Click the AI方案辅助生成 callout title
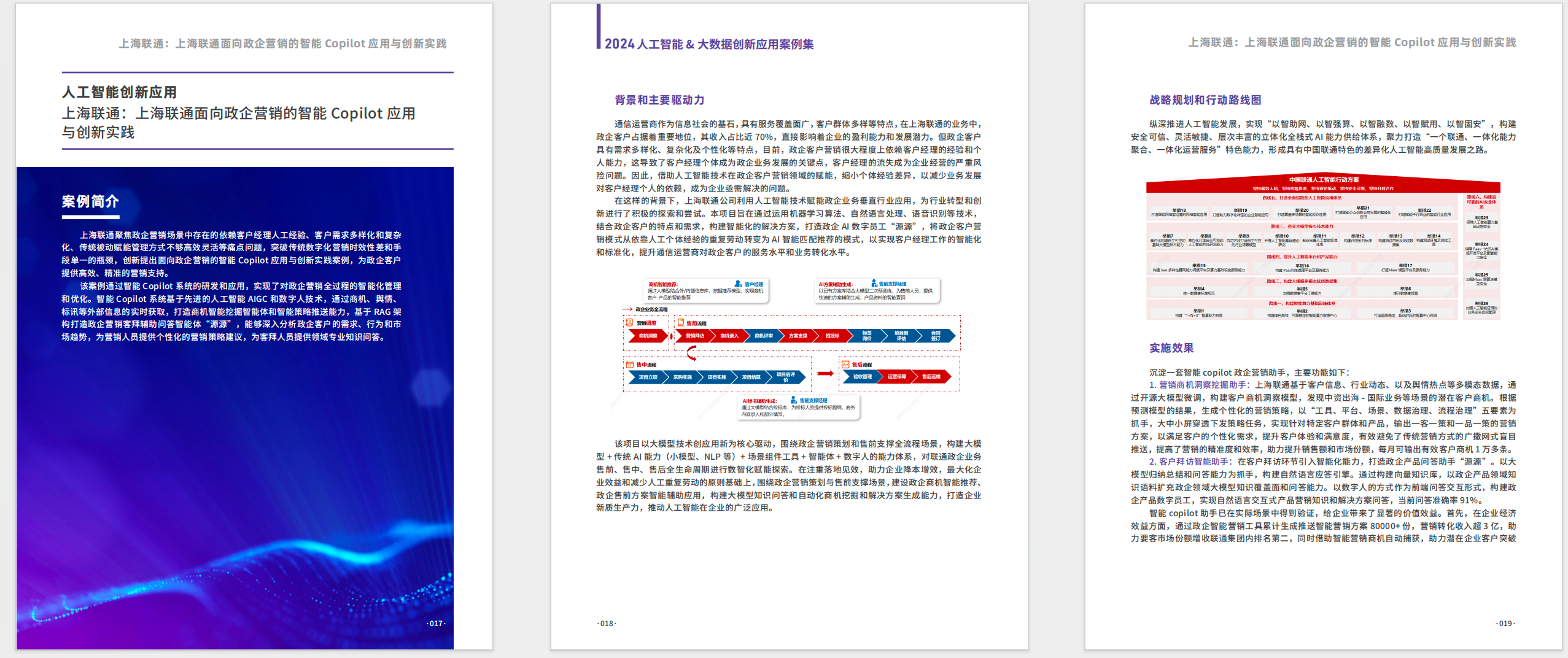 tap(836, 284)
